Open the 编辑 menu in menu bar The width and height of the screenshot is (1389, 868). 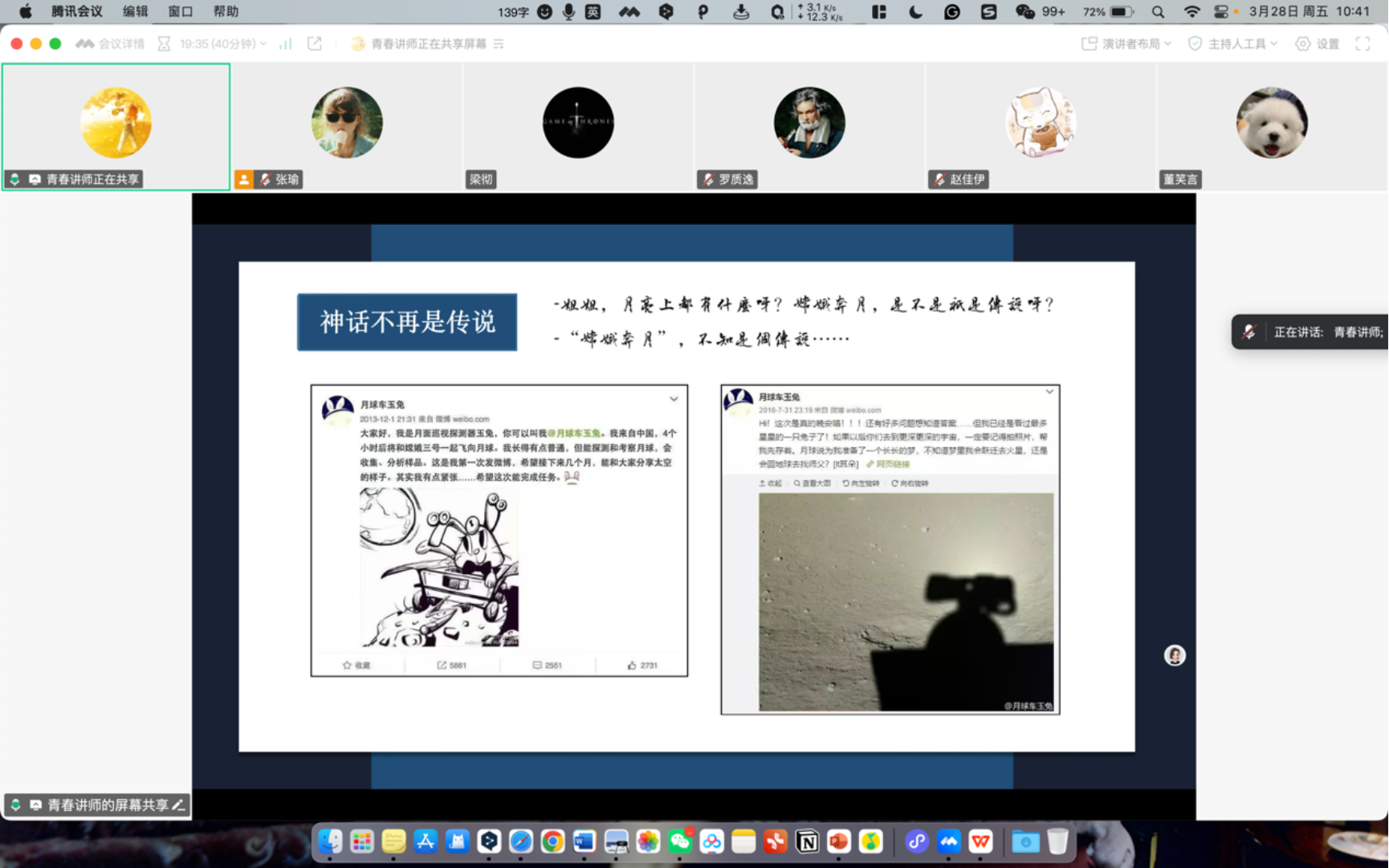tap(135, 11)
